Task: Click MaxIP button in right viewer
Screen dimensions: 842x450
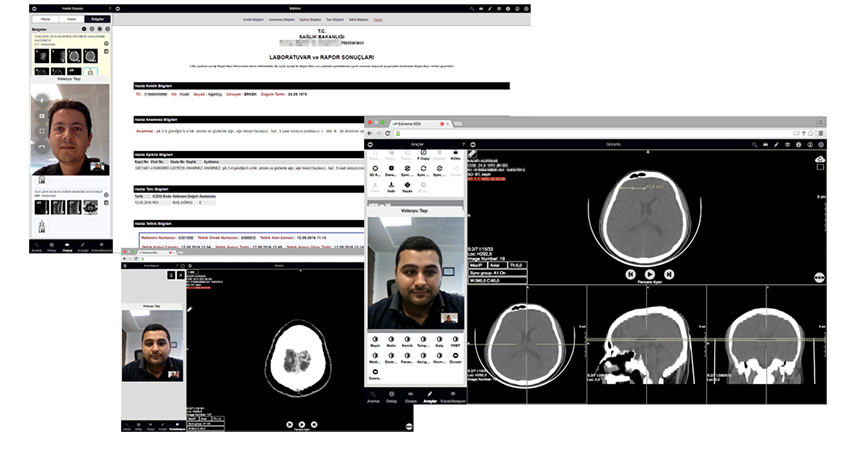Action: [476, 265]
